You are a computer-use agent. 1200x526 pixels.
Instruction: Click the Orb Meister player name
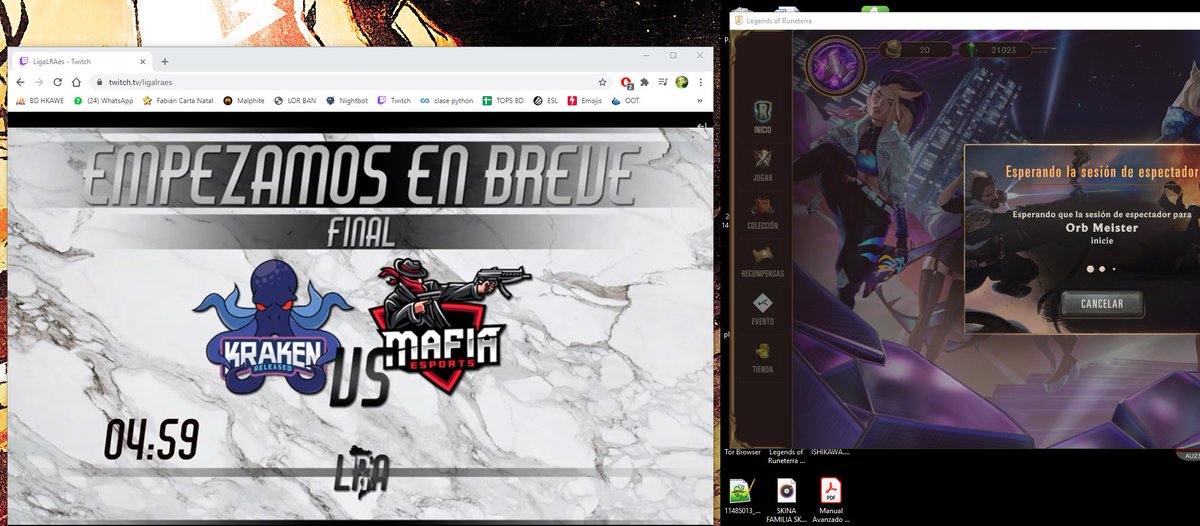(1101, 227)
